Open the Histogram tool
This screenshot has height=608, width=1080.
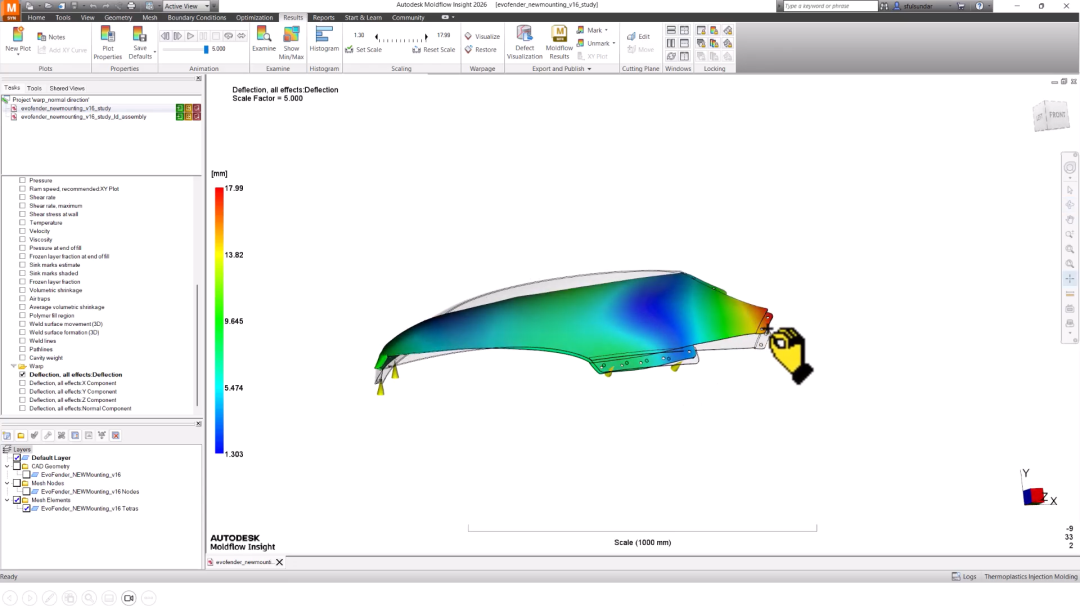tap(324, 39)
